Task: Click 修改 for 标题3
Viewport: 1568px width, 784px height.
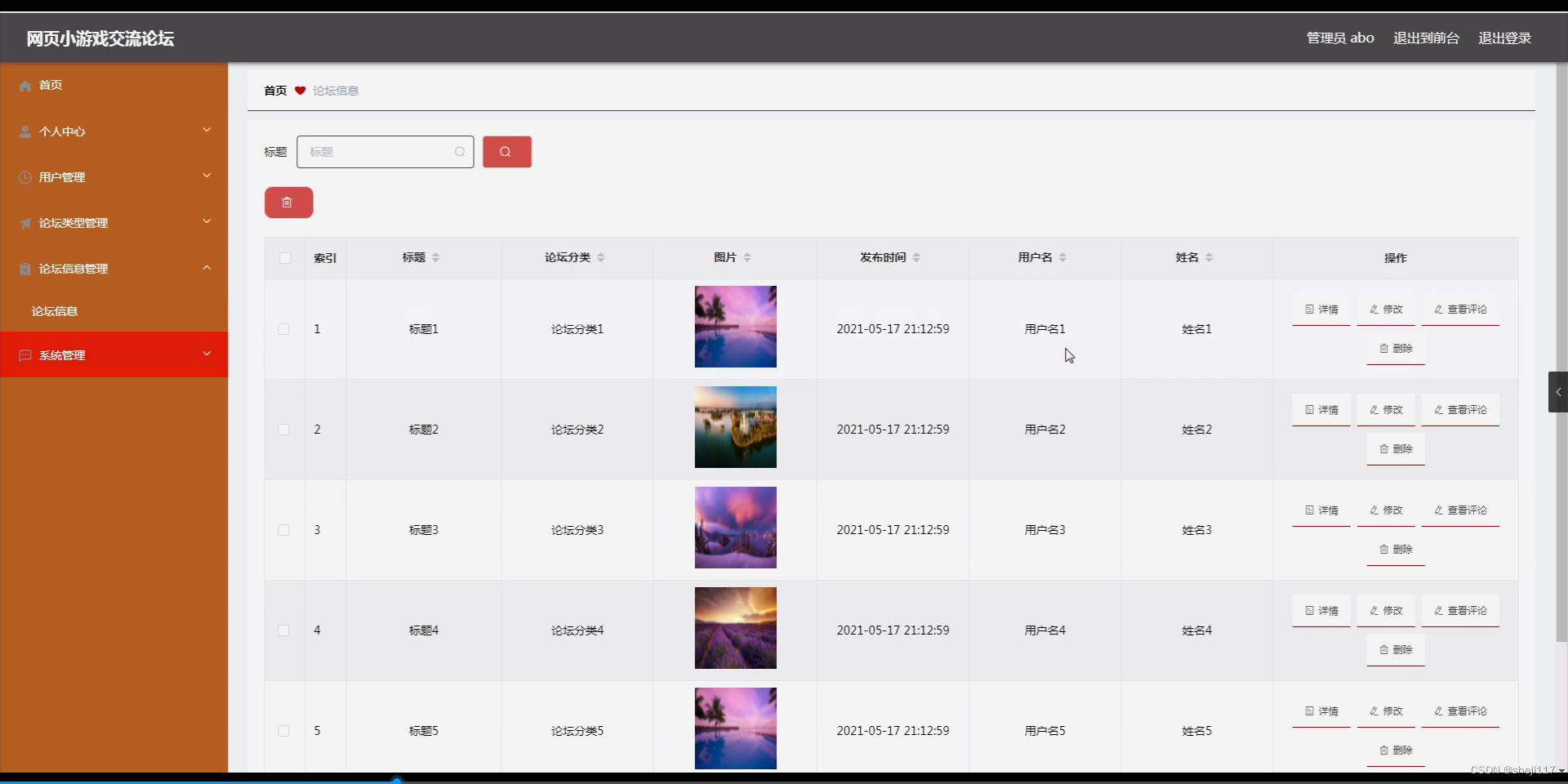Action: [x=1386, y=510]
